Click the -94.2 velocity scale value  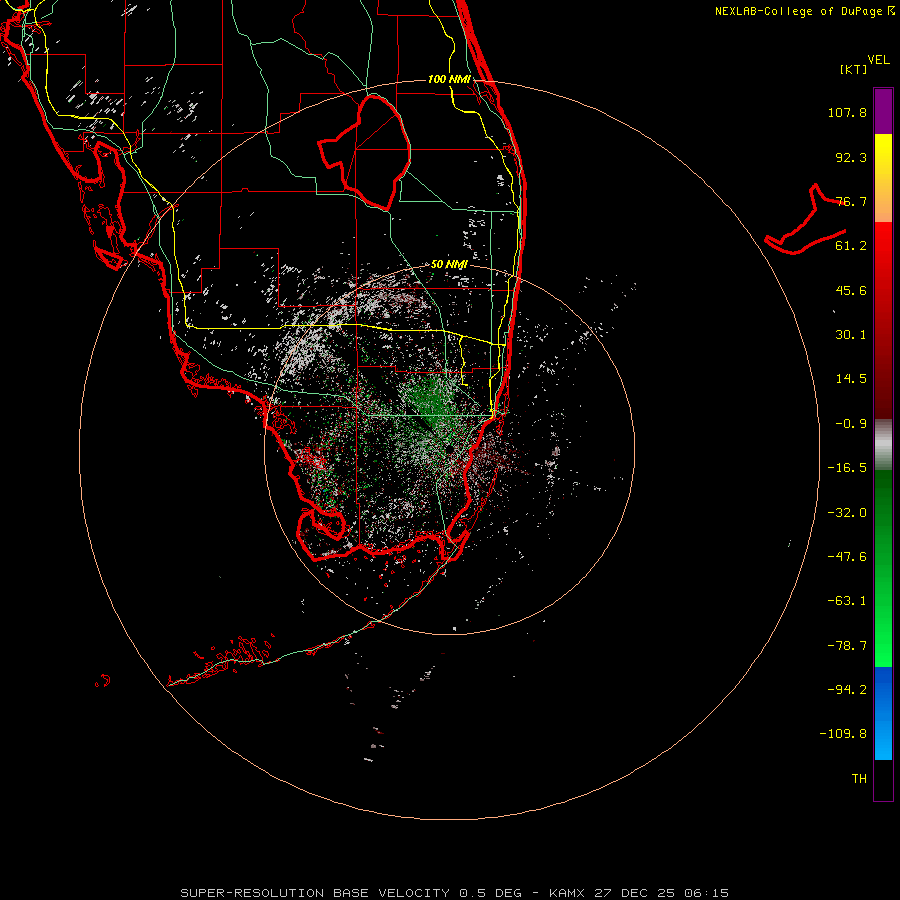tap(847, 690)
